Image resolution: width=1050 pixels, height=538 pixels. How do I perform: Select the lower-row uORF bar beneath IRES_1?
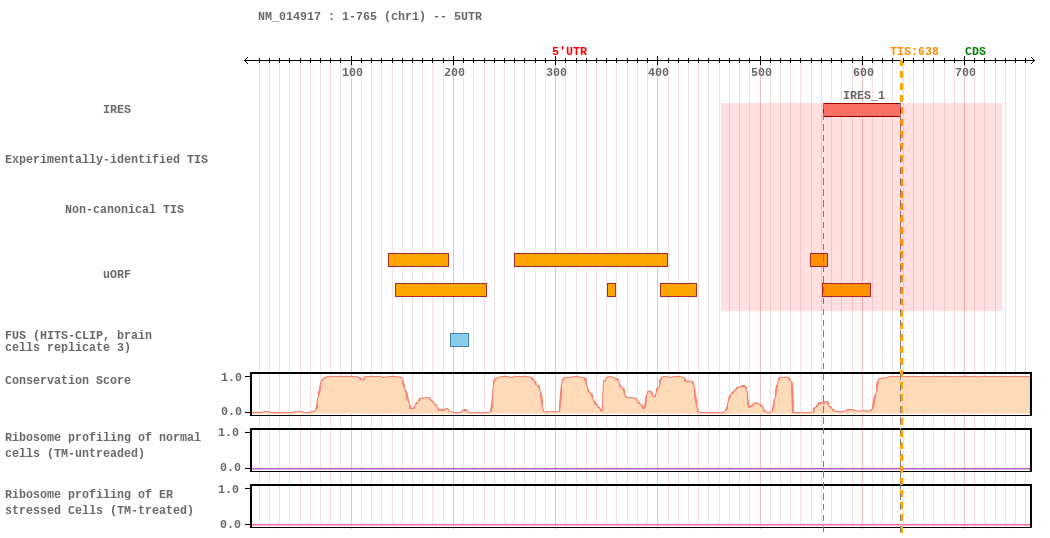pyautogui.click(x=846, y=290)
